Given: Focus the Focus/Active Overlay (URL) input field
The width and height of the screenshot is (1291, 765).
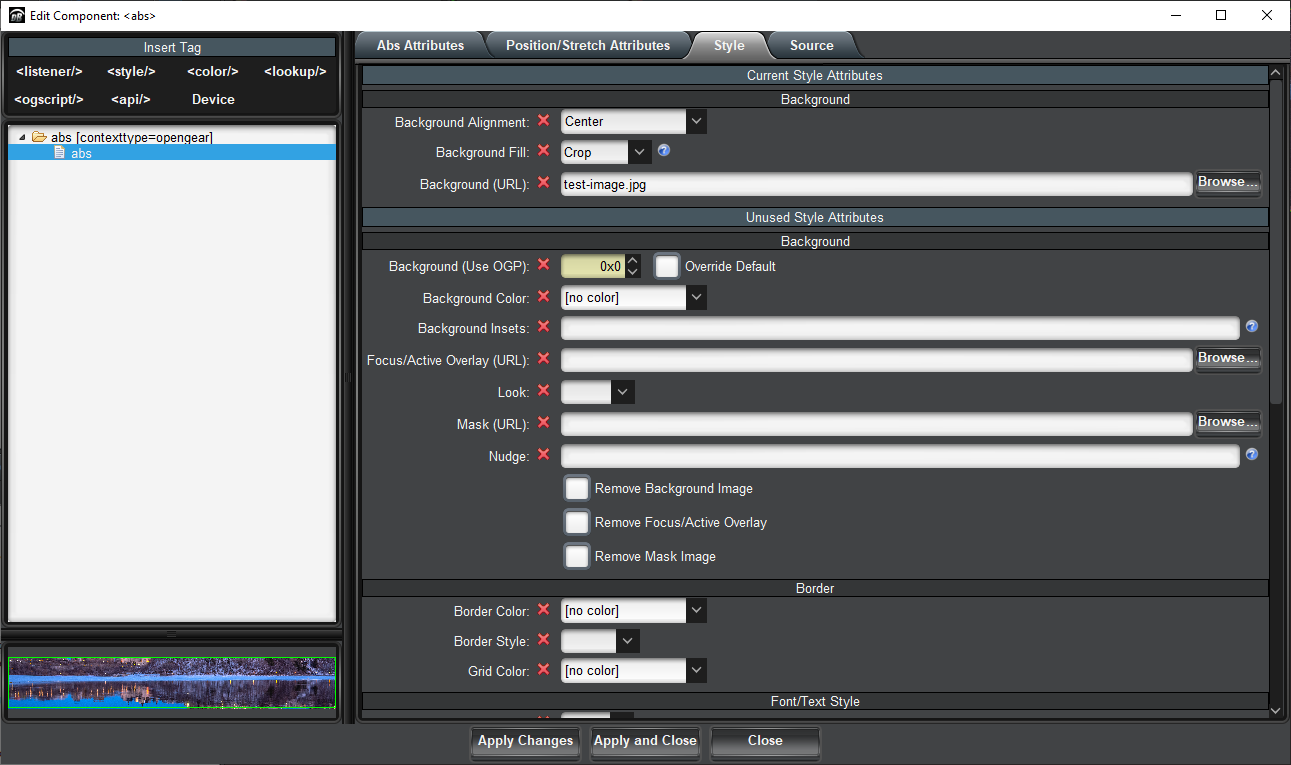Looking at the screenshot, I should click(877, 360).
